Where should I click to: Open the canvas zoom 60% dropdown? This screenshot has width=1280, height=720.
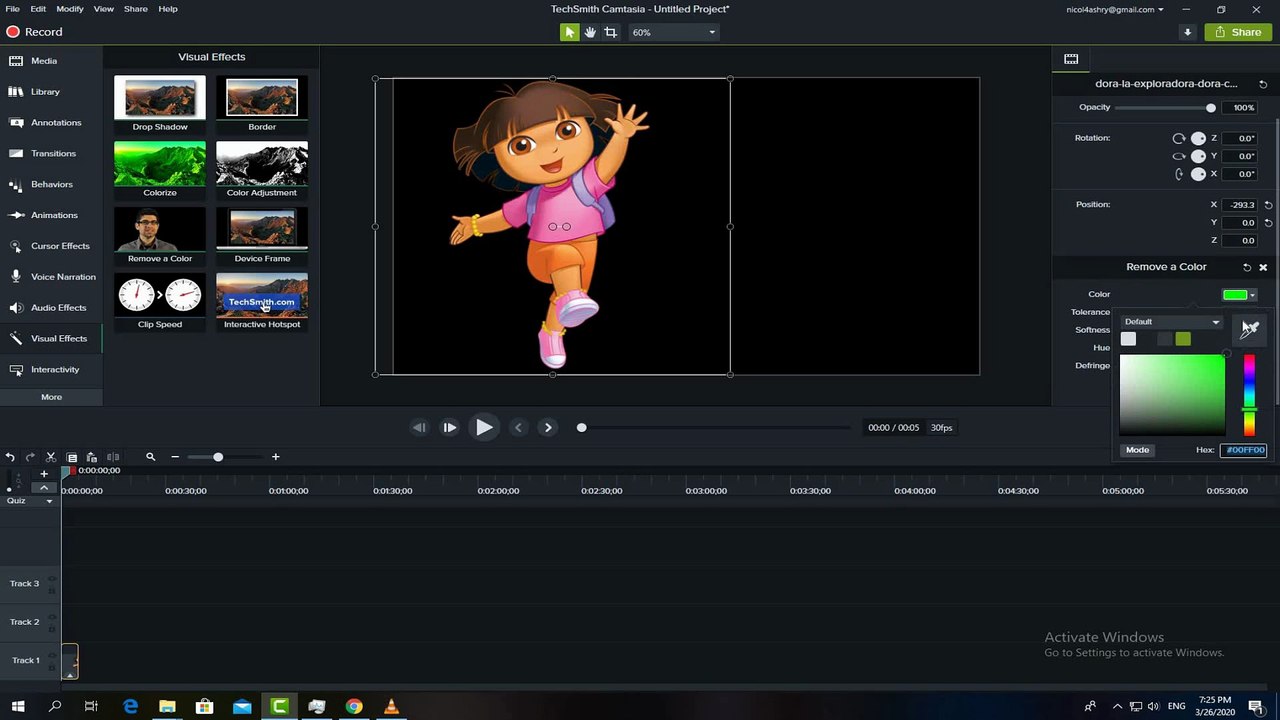pos(673,32)
